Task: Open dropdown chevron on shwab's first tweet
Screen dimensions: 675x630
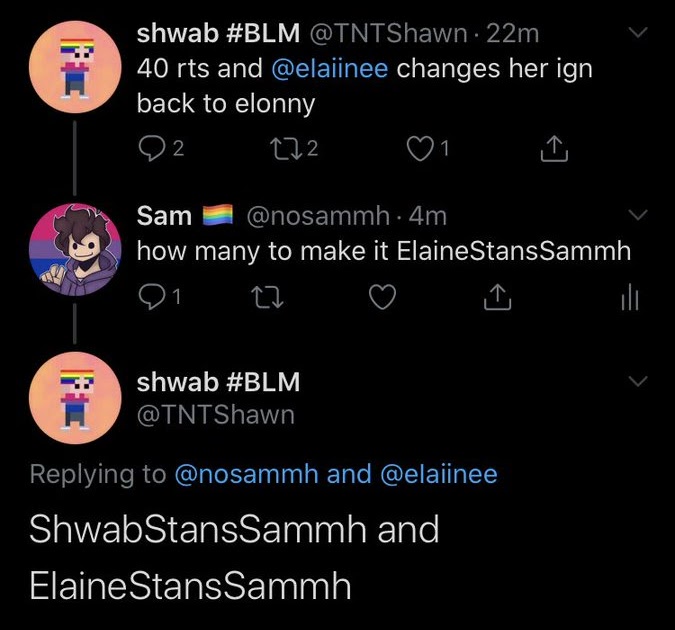Action: (x=638, y=32)
